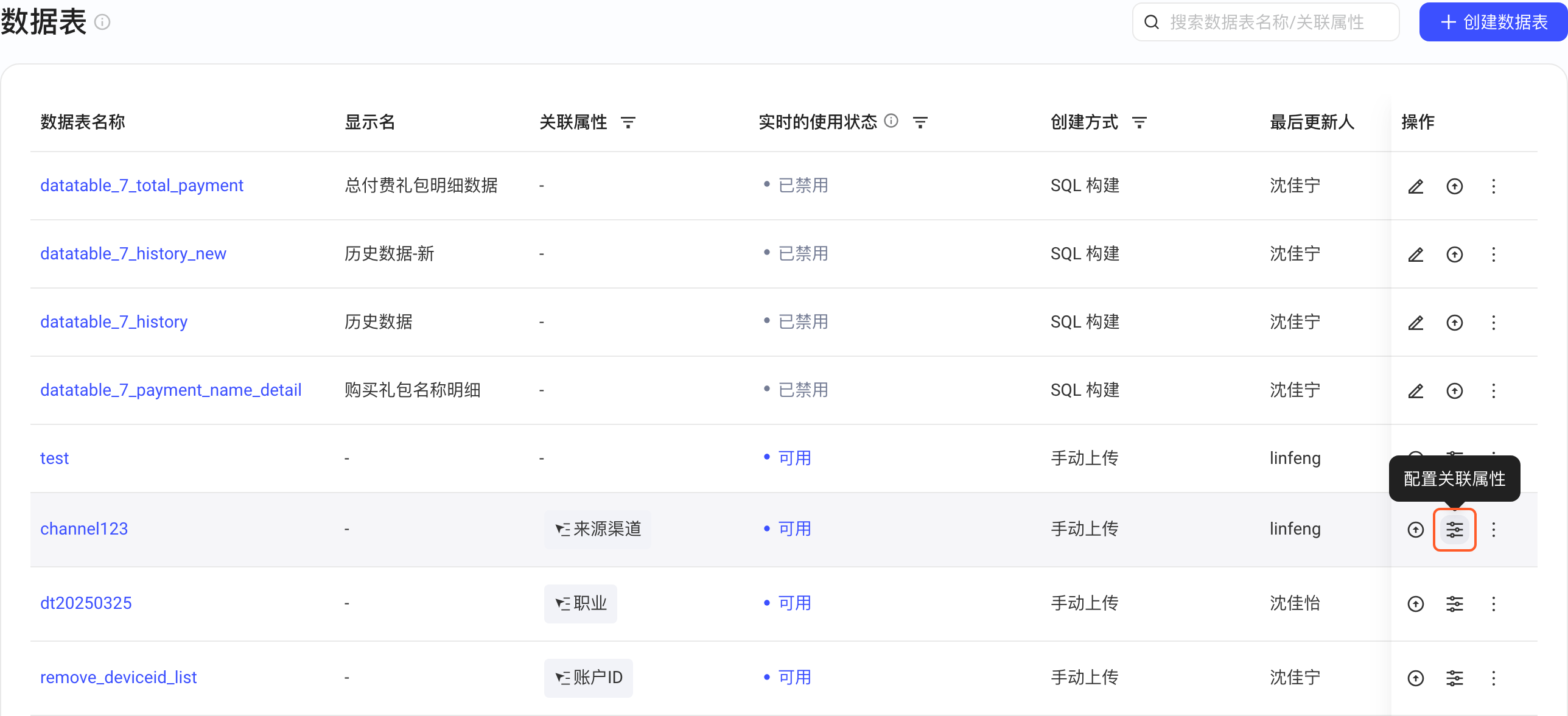The height and width of the screenshot is (716, 1568).
Task: Click the 来源渠道 attribute tag
Action: 598,529
